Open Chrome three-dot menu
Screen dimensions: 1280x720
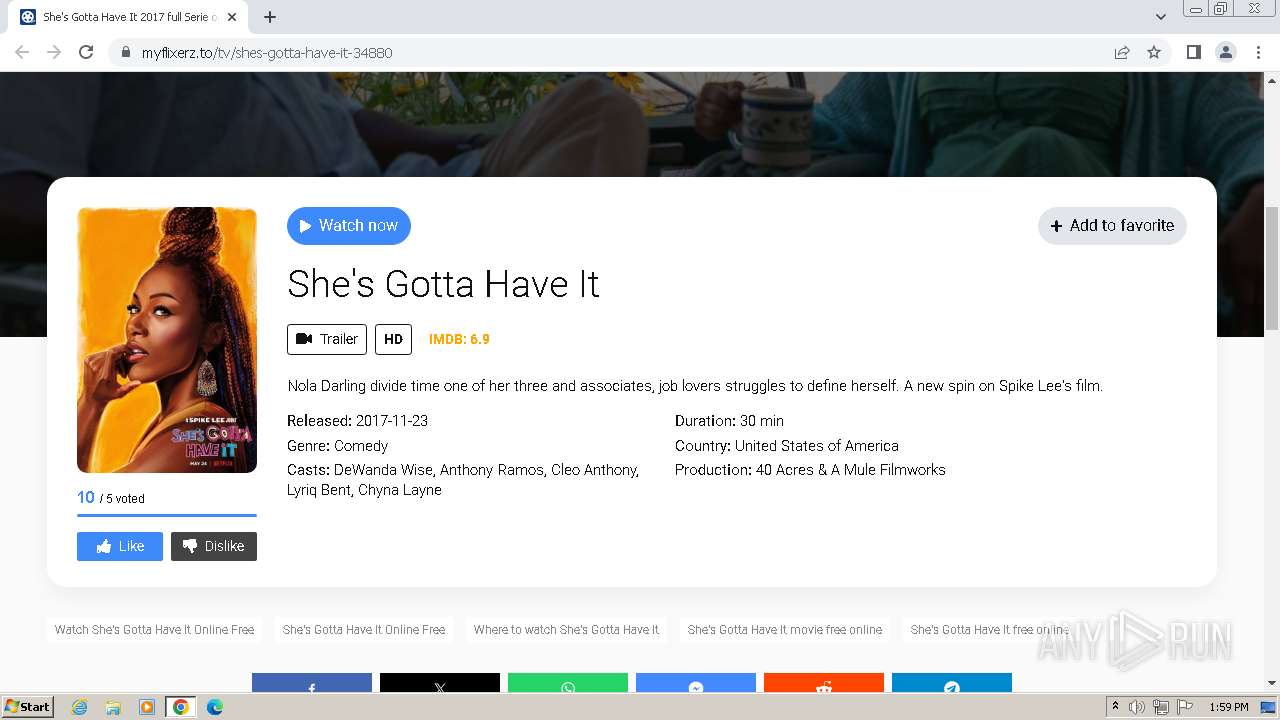(1259, 52)
